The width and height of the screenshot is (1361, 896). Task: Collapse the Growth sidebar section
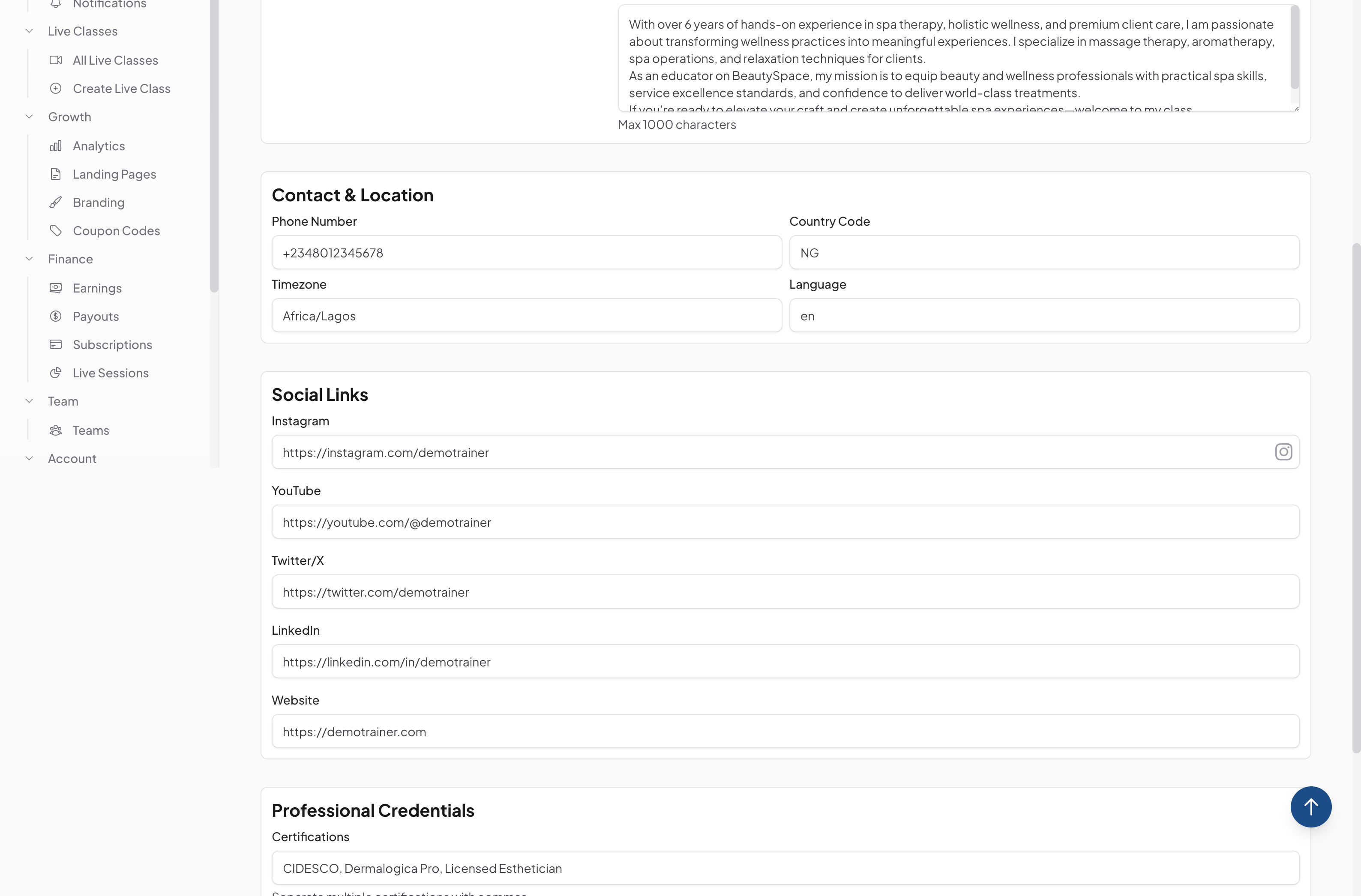pos(29,116)
